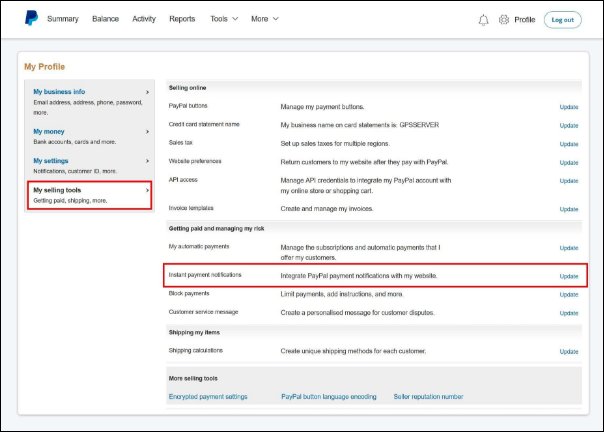Click the Shipping my items header
The image size is (604, 432).
click(x=194, y=332)
